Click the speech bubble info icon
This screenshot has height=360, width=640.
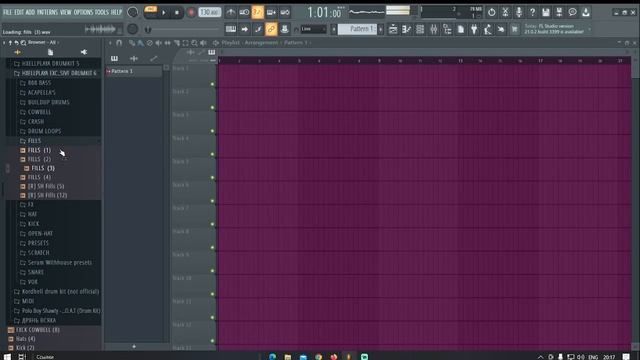click(x=573, y=12)
